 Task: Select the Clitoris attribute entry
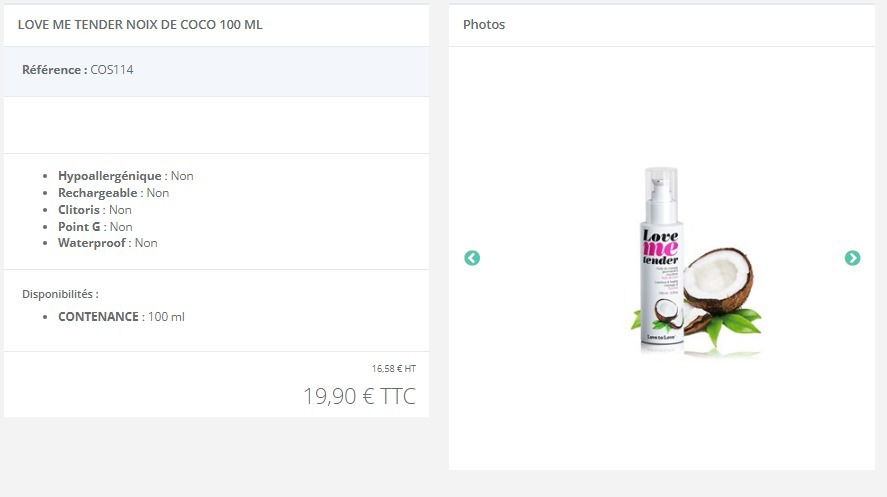pos(94,210)
